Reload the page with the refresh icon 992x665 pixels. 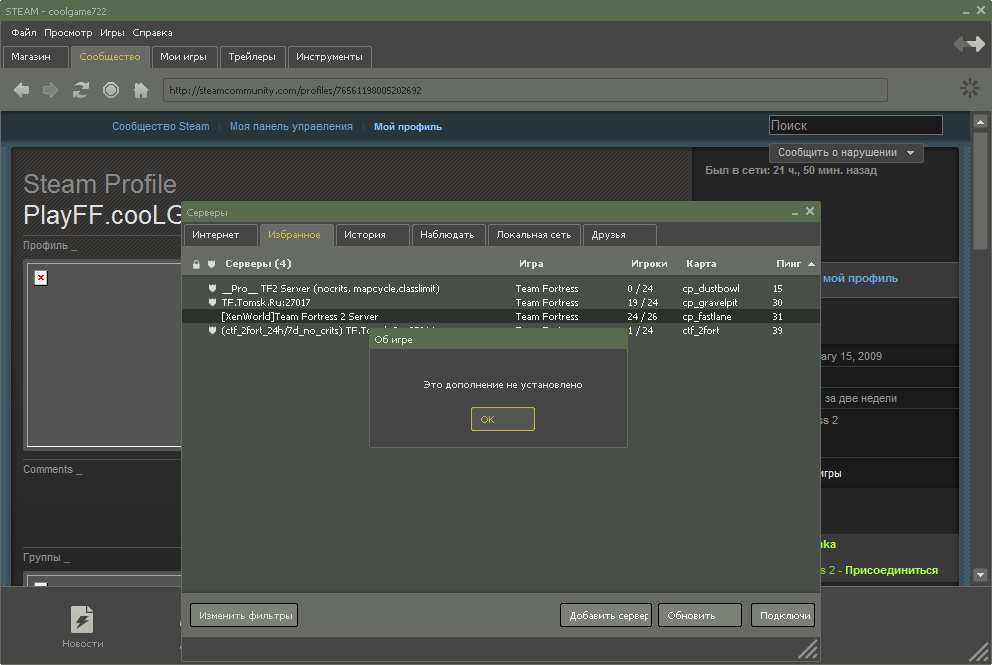pyautogui.click(x=80, y=90)
